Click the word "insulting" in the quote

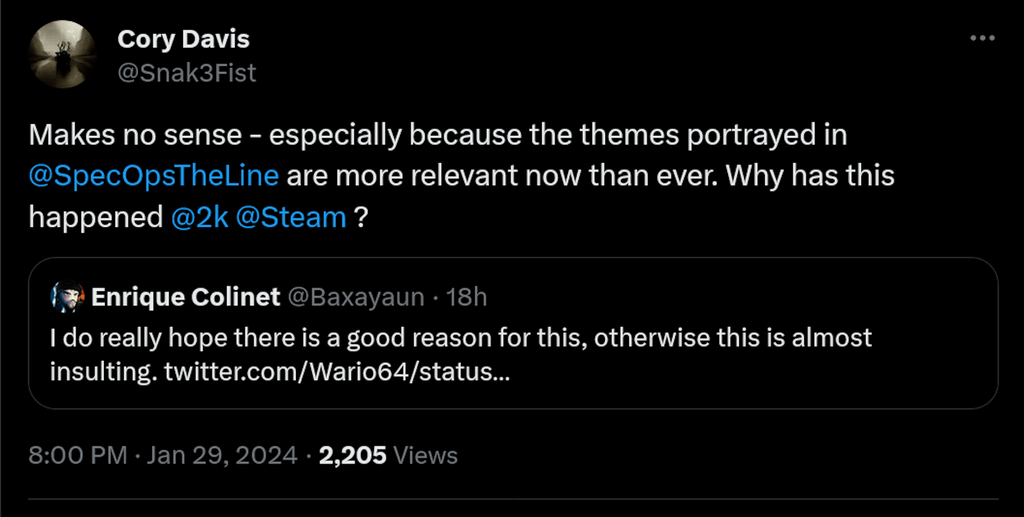click(x=103, y=372)
